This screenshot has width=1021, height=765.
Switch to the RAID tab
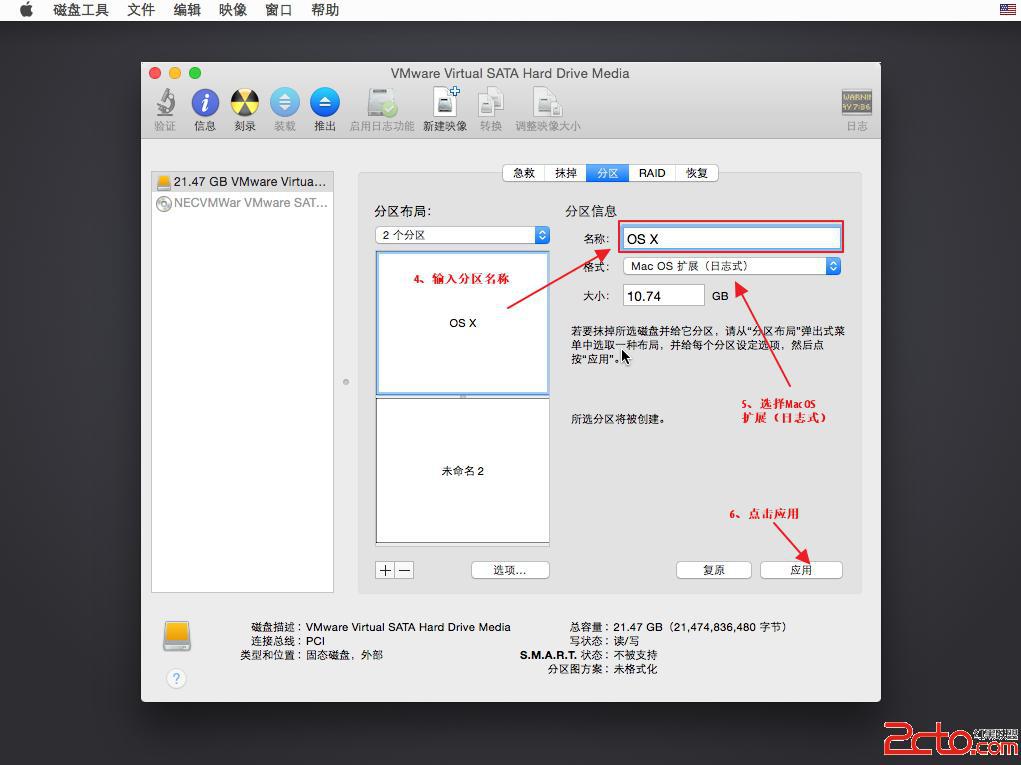(652, 173)
